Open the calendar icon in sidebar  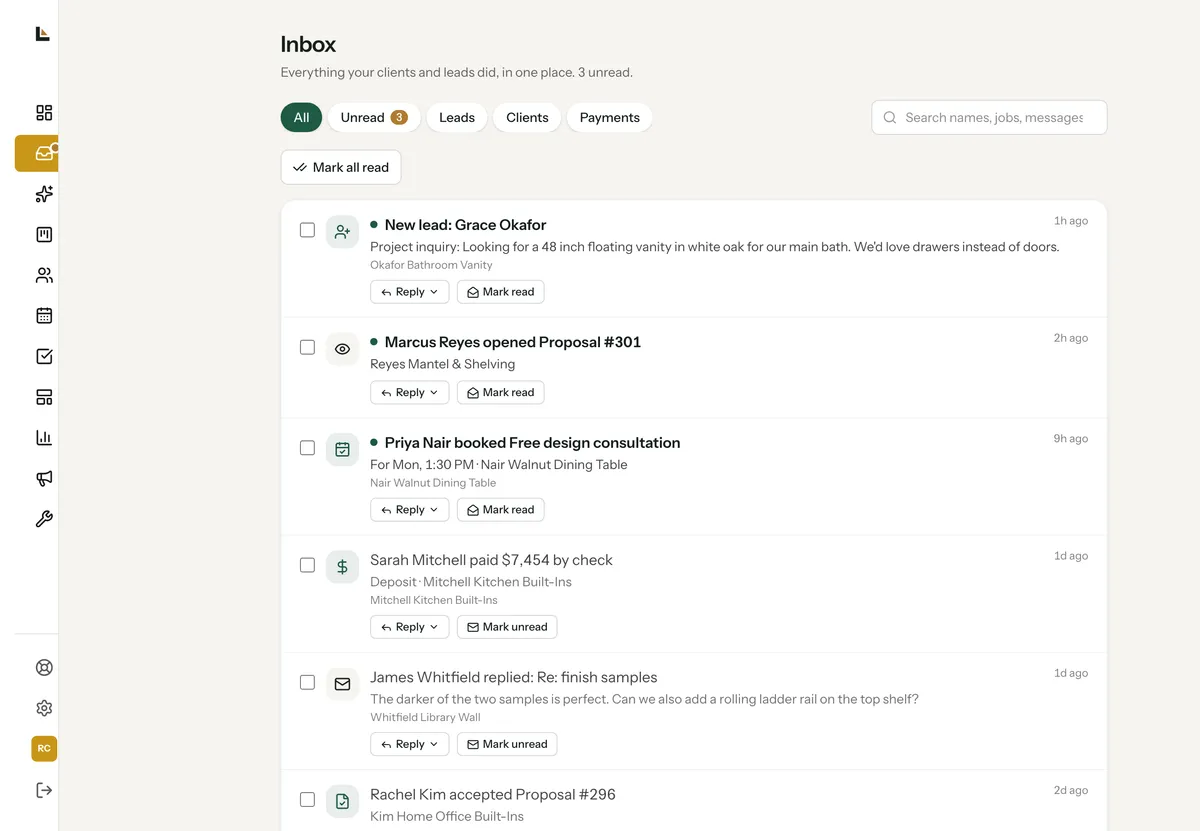point(44,316)
